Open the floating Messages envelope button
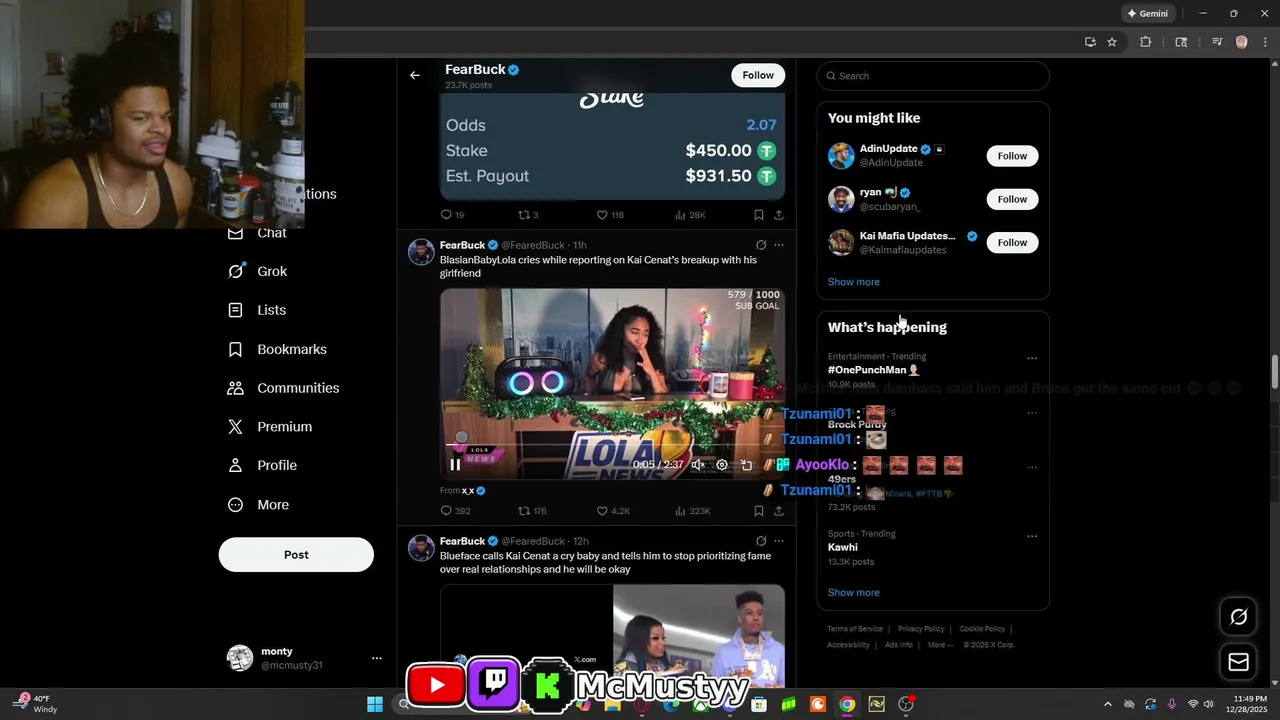The image size is (1280, 720). tap(1238, 662)
